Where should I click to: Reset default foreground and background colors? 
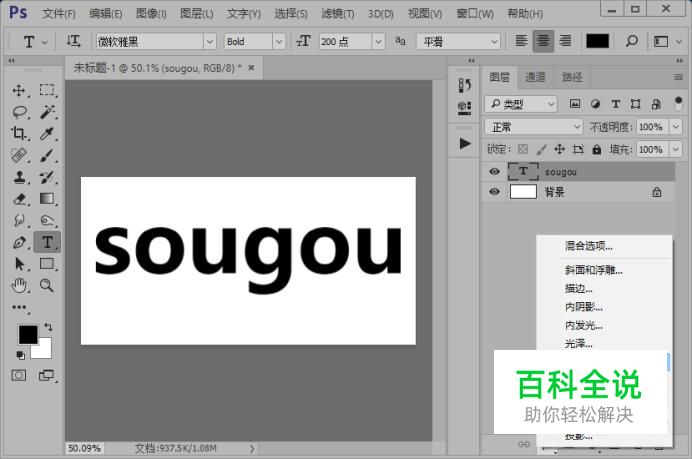tap(20, 355)
